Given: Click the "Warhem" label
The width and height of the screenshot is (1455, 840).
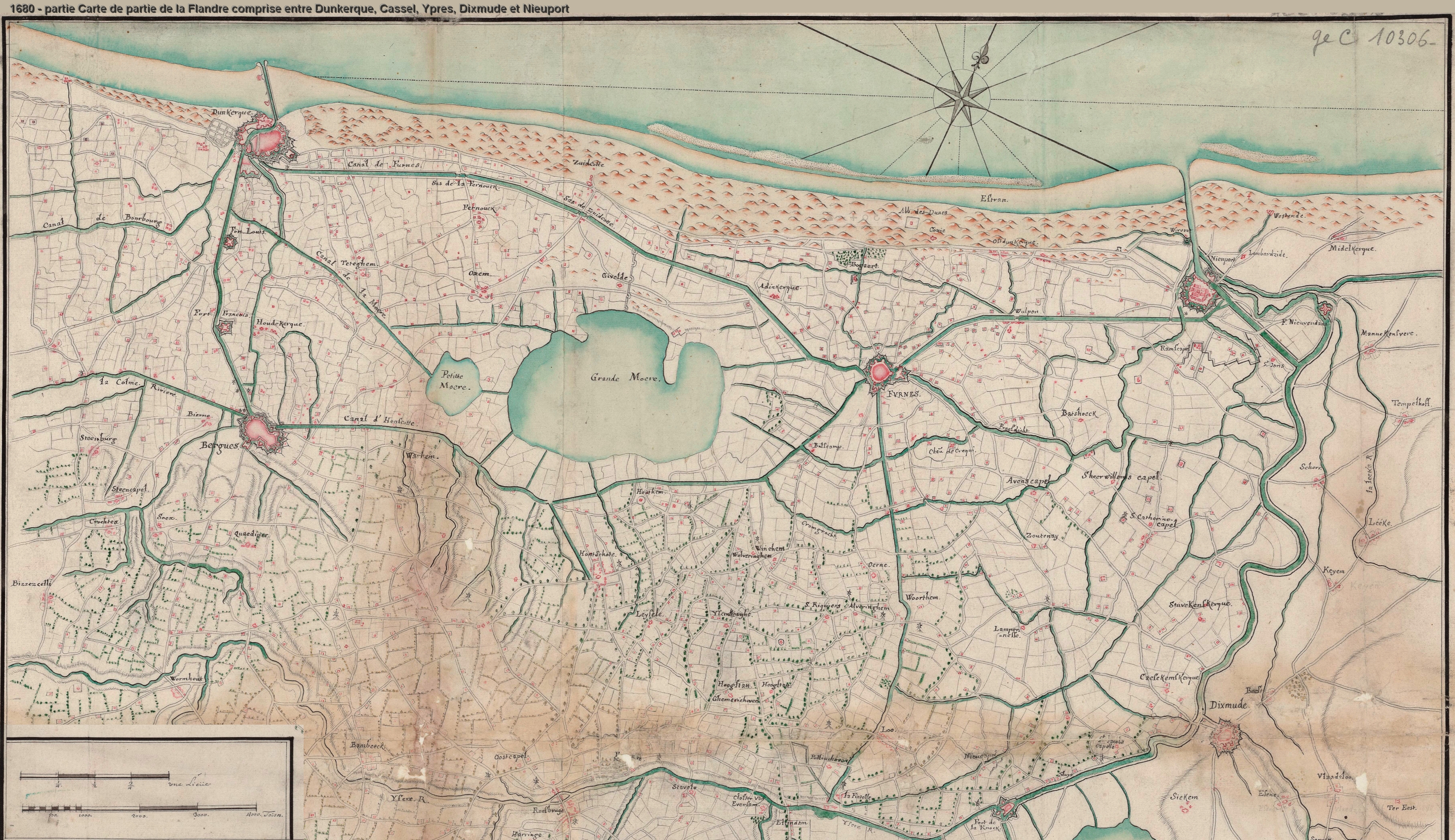Looking at the screenshot, I should point(422,456).
